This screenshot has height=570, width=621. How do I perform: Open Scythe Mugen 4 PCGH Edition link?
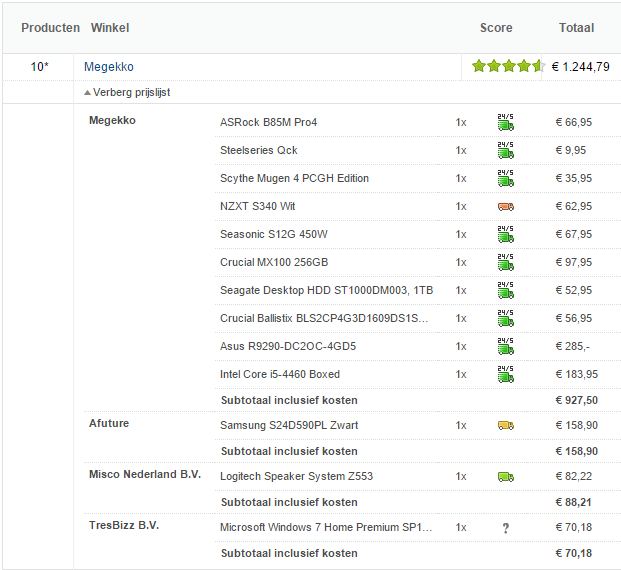[294, 178]
